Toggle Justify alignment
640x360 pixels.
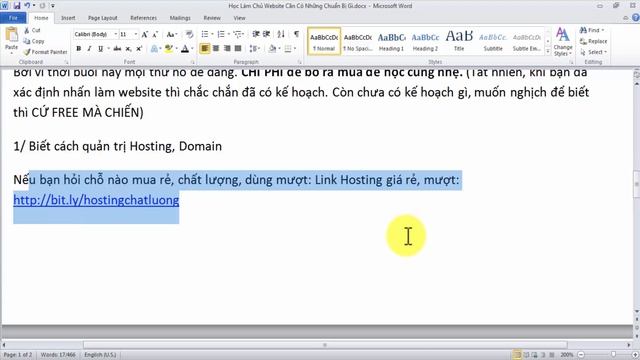point(238,49)
